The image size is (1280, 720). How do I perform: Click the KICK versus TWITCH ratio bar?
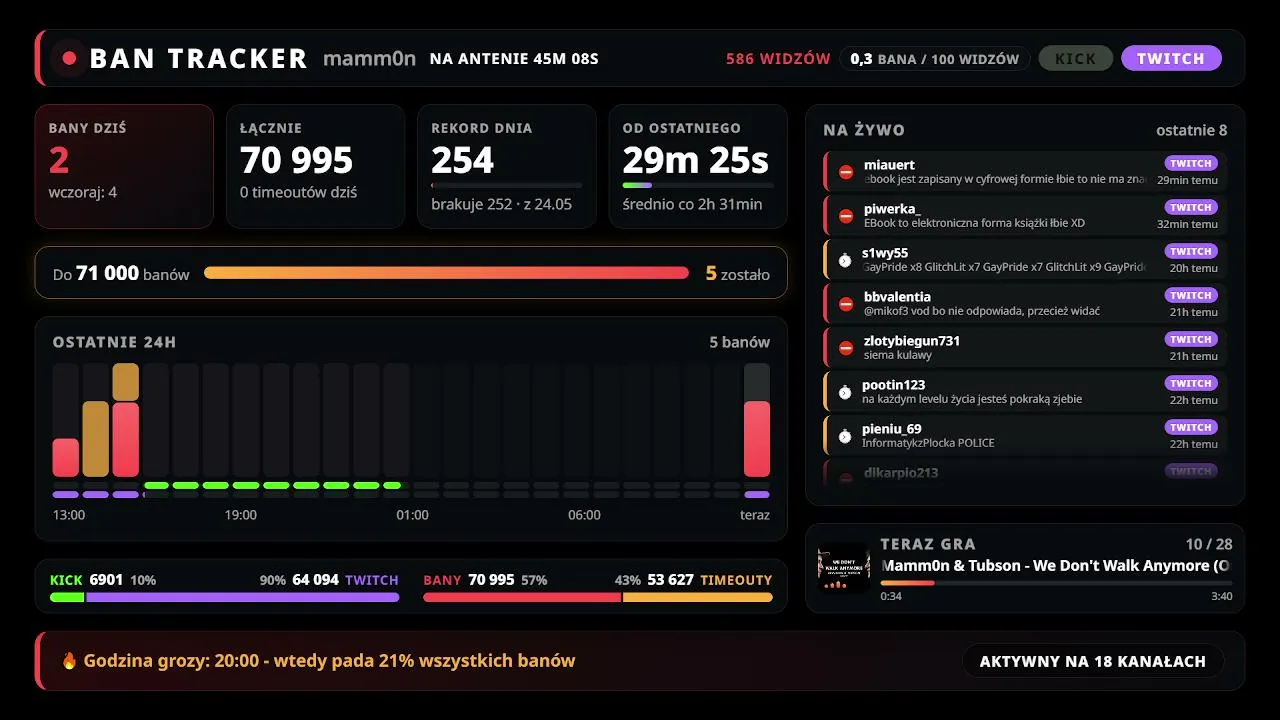[225, 597]
